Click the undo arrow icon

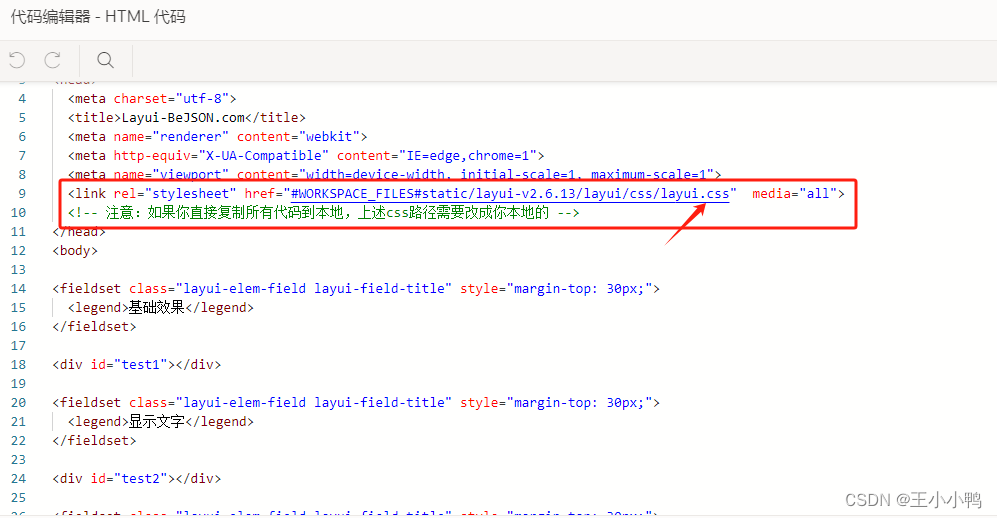17,60
